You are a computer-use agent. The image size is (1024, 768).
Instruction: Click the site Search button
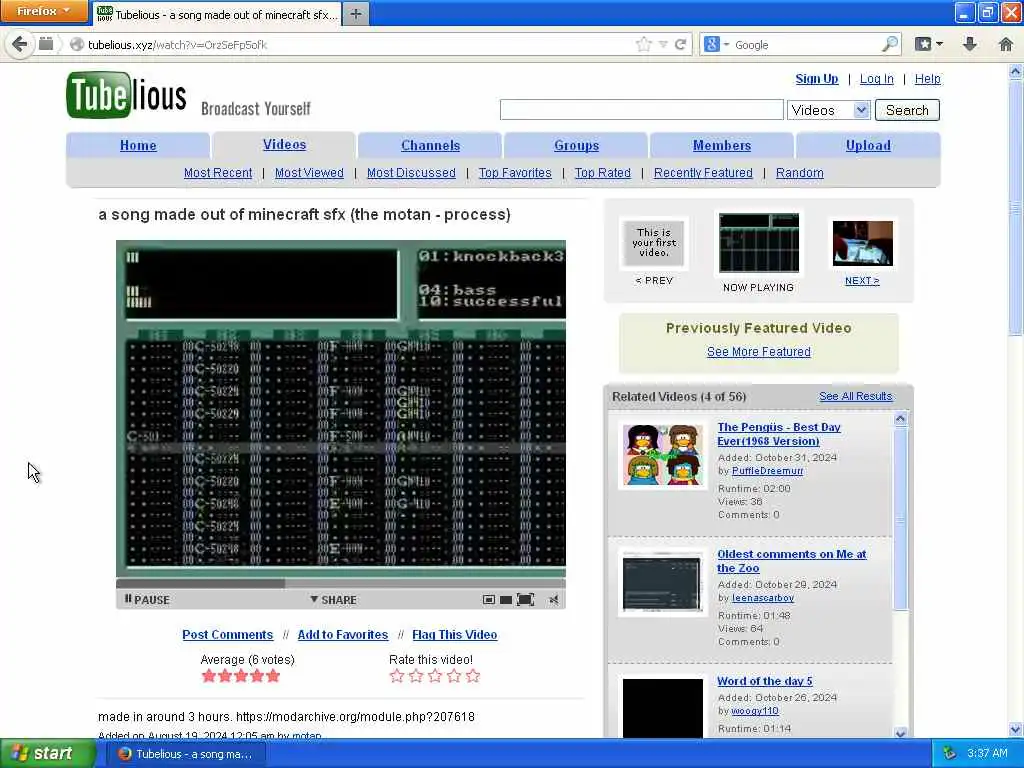coord(907,110)
